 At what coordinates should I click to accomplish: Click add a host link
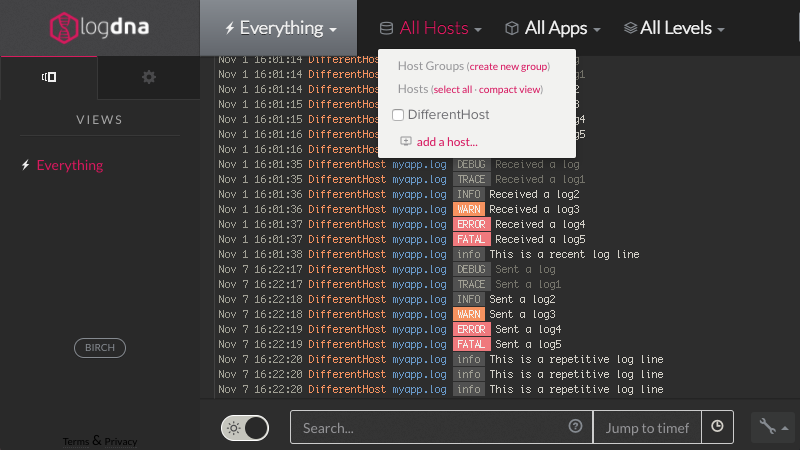tap(447, 142)
